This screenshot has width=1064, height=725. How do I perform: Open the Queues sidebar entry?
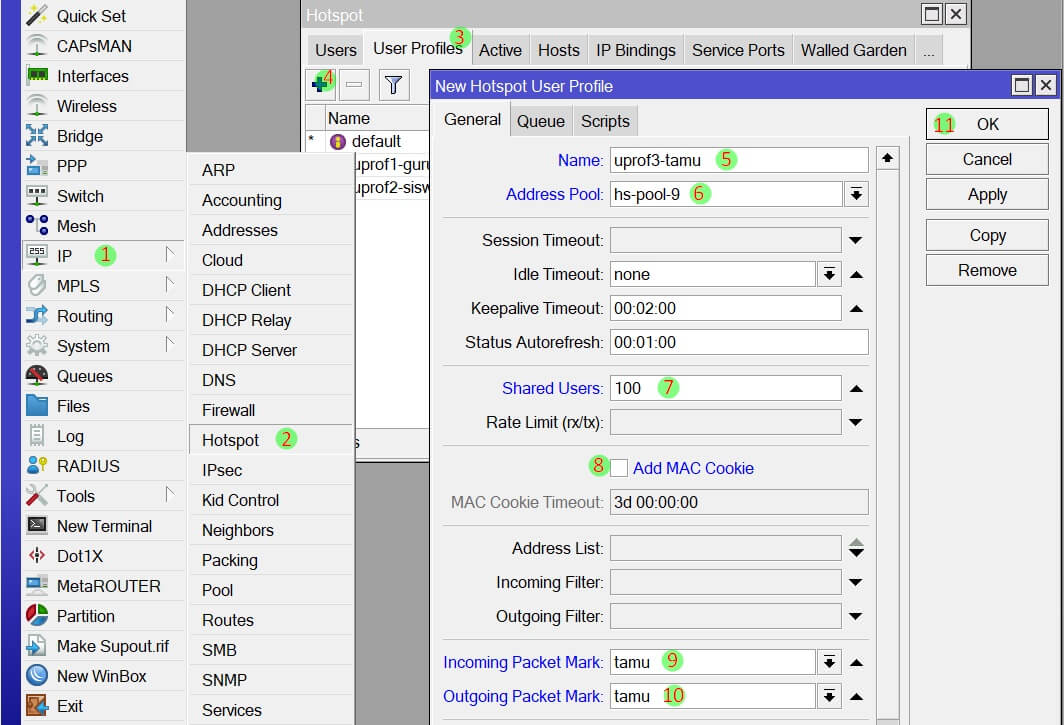coord(84,376)
